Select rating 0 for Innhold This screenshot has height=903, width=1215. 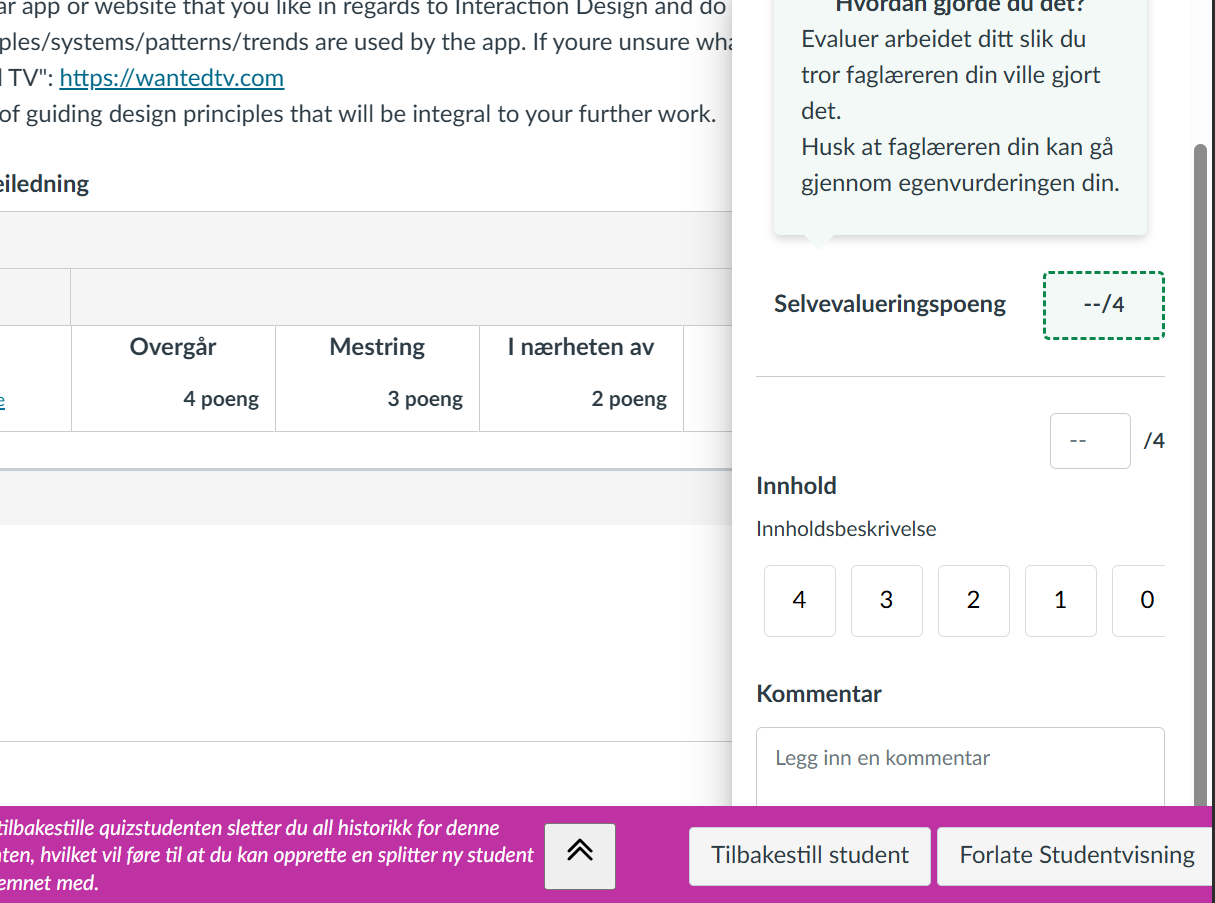point(1140,600)
